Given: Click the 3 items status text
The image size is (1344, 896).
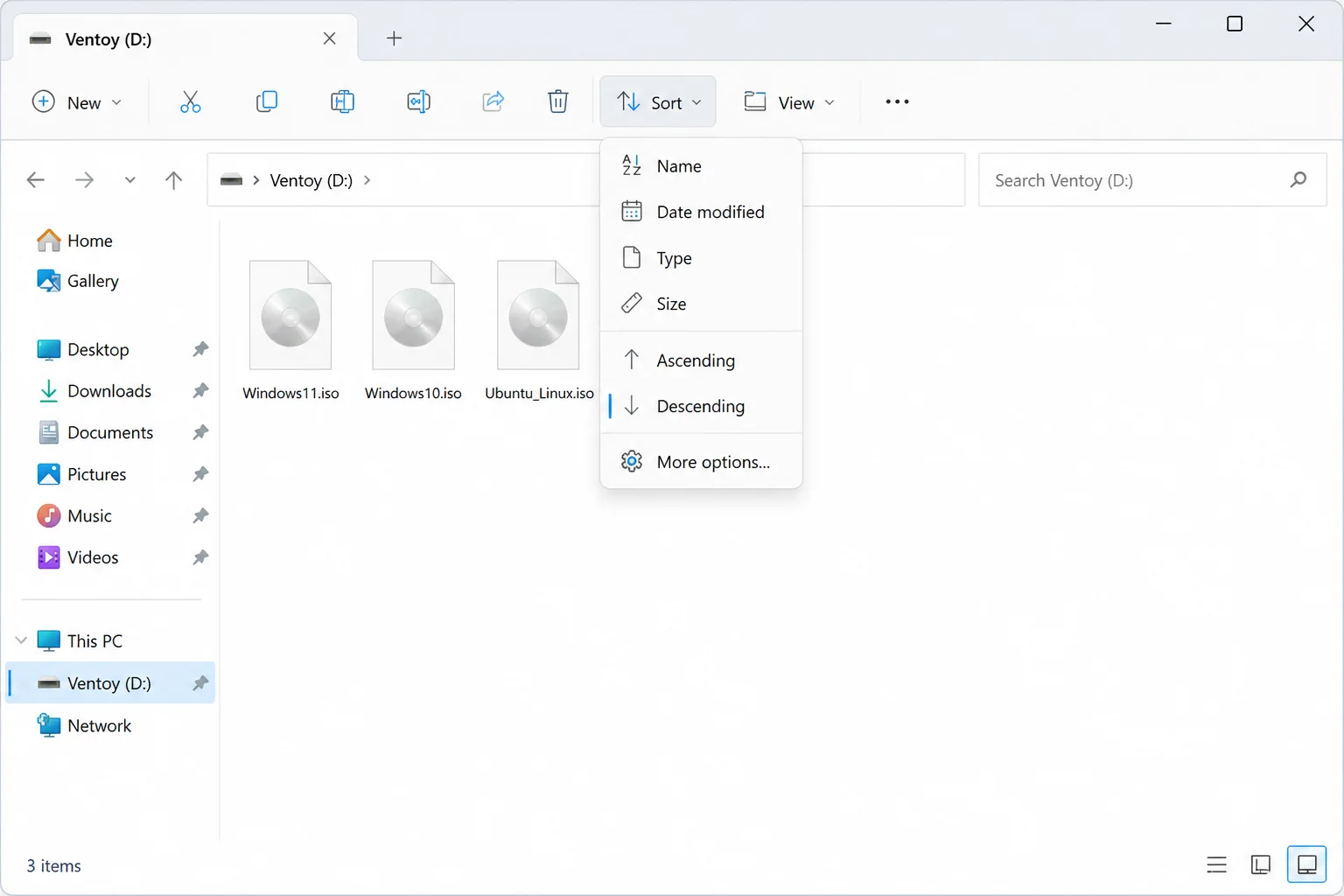Looking at the screenshot, I should pos(54,865).
